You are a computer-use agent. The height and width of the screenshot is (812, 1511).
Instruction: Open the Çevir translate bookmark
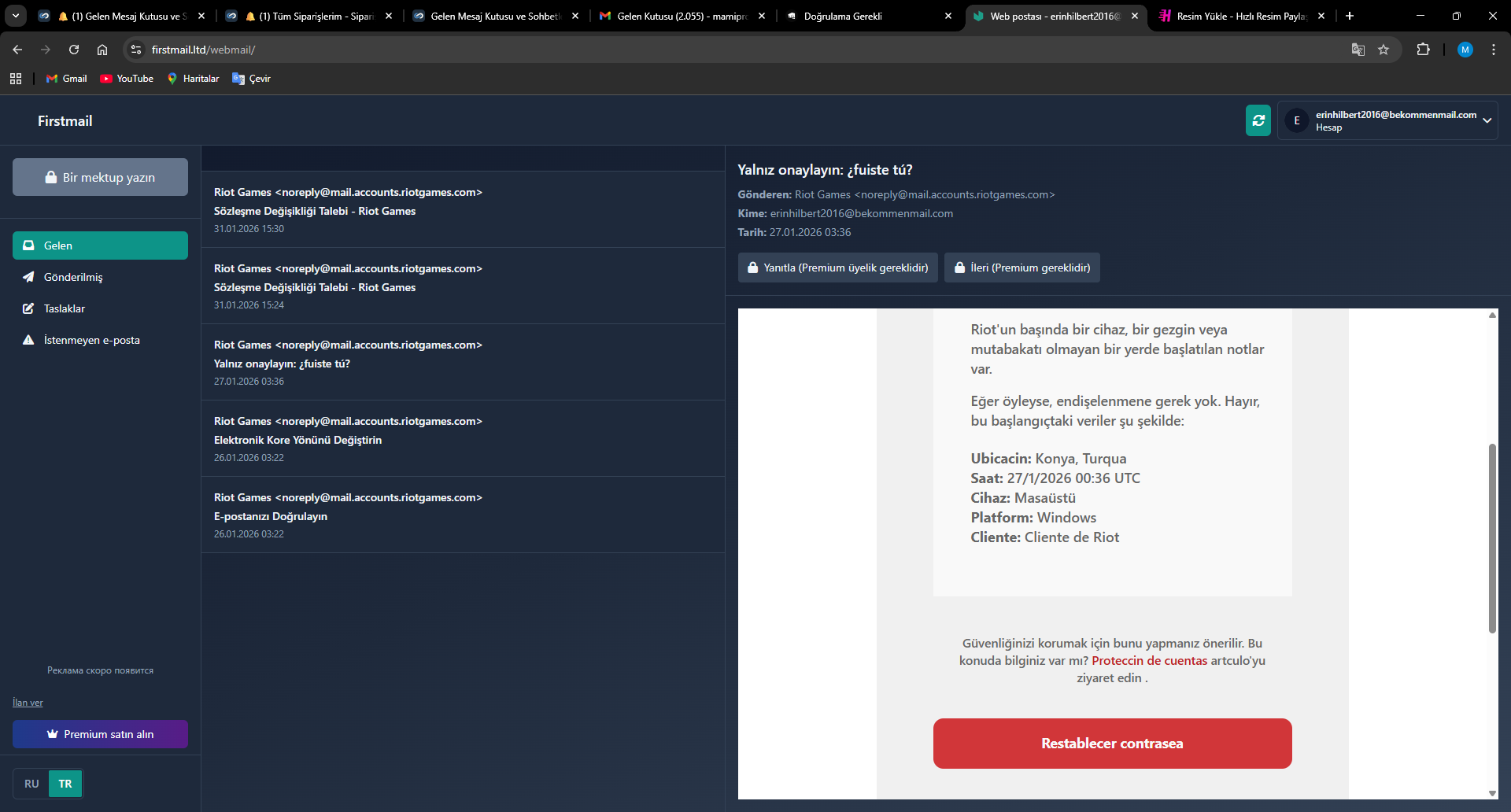[252, 79]
